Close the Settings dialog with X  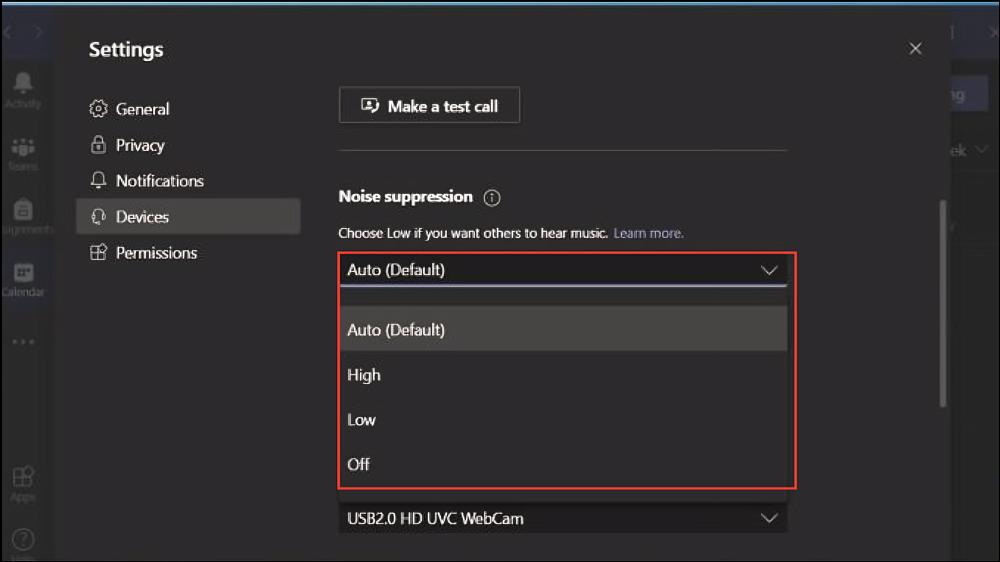pos(915,48)
